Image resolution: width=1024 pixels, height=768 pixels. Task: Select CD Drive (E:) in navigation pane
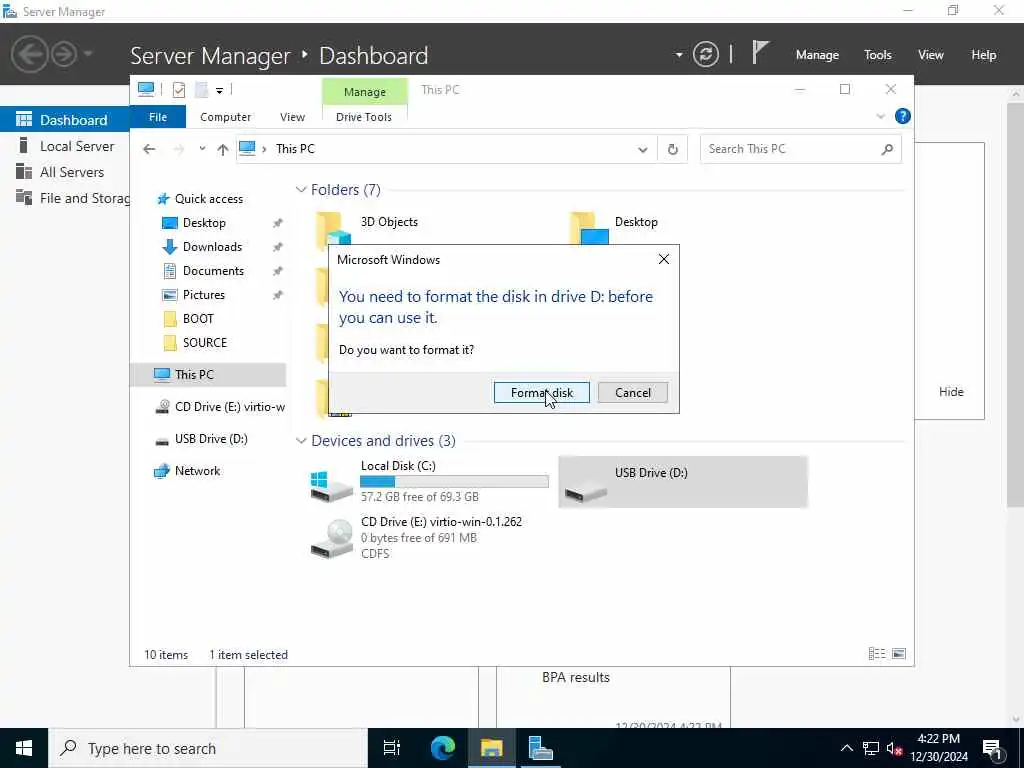[220, 407]
